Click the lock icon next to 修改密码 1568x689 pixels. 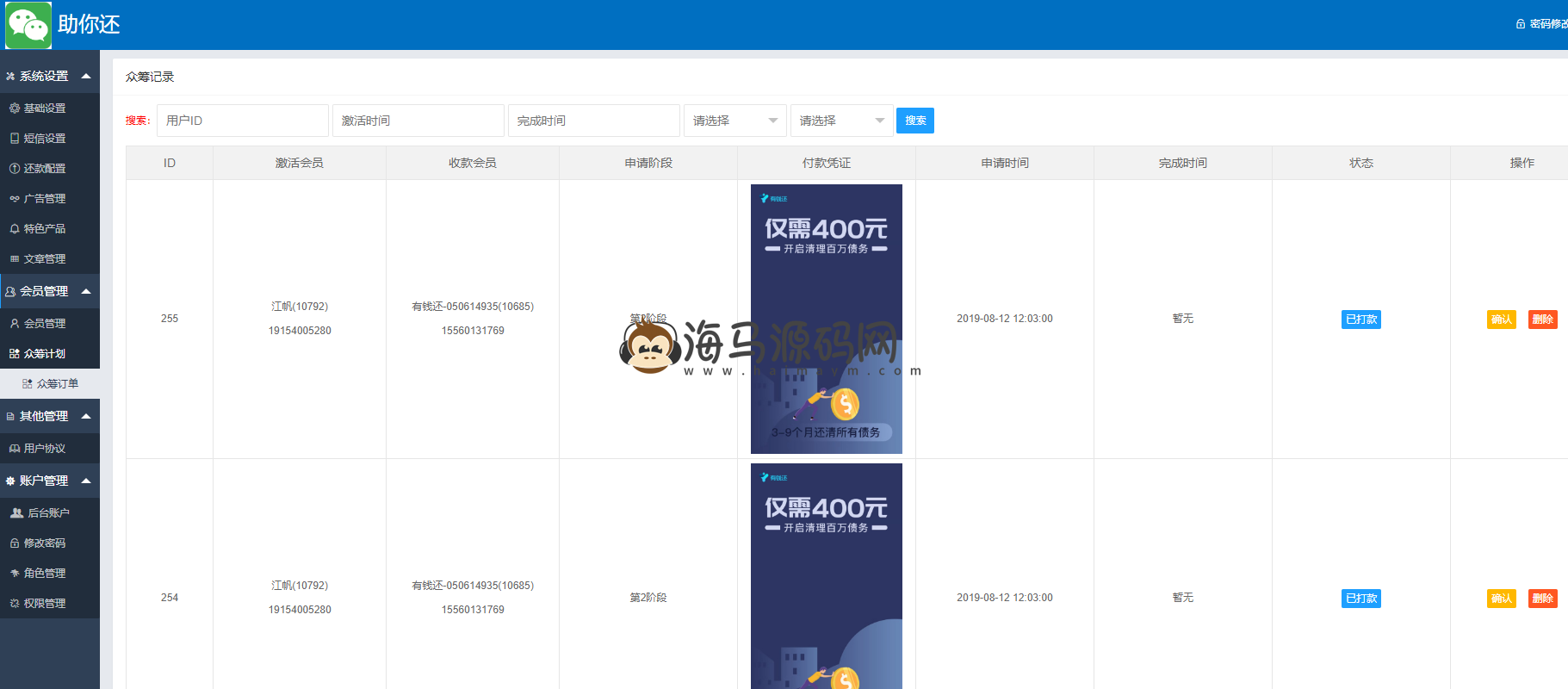coord(15,543)
